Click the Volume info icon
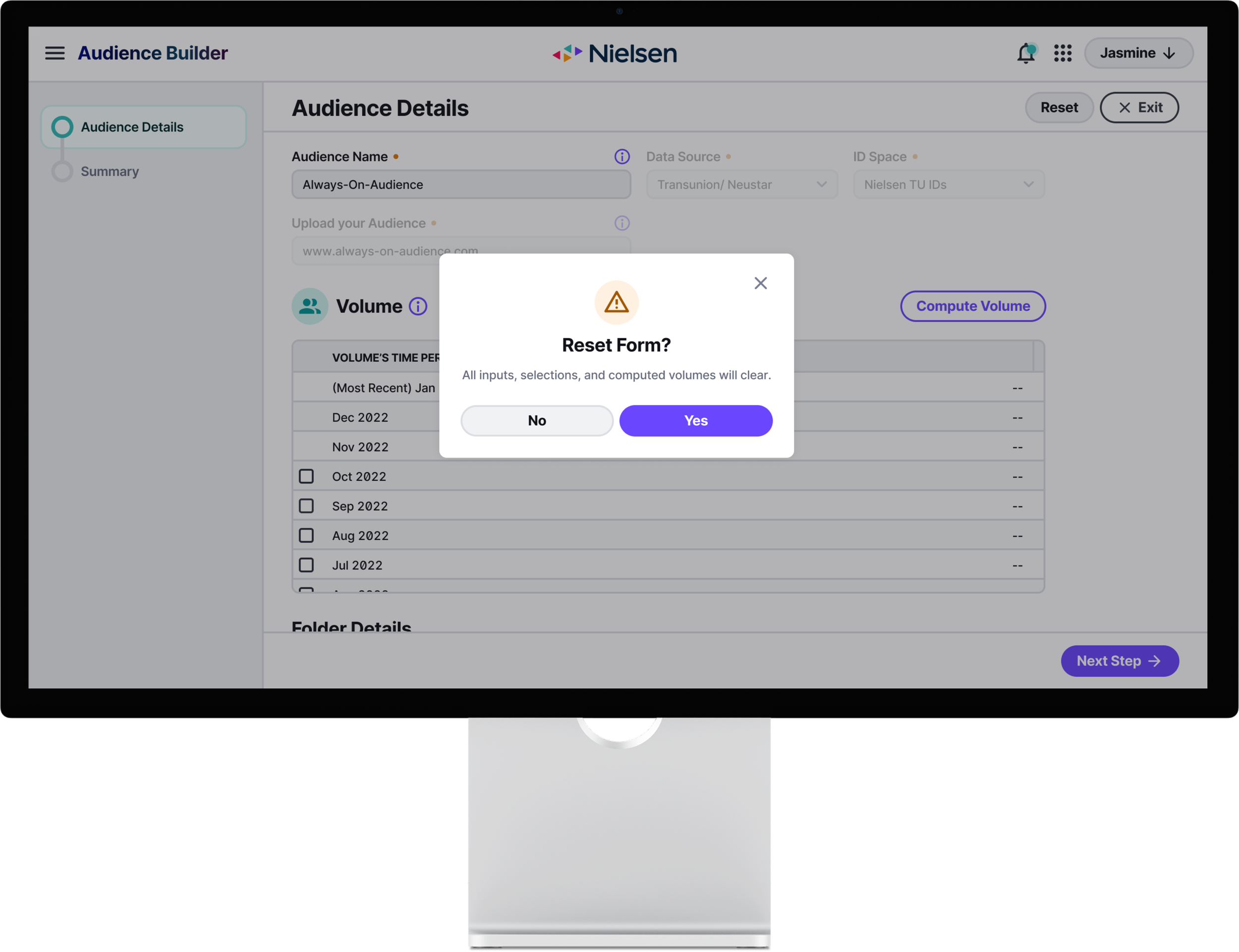 point(417,307)
